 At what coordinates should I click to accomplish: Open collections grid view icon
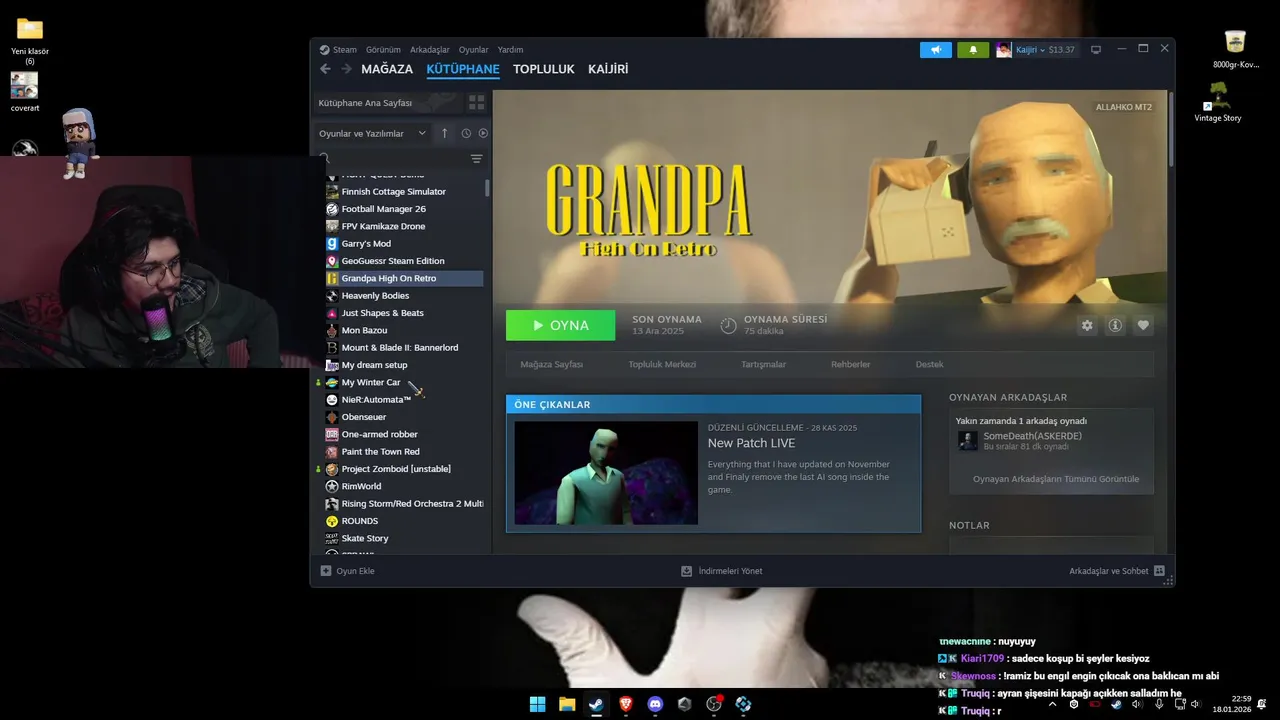(476, 103)
